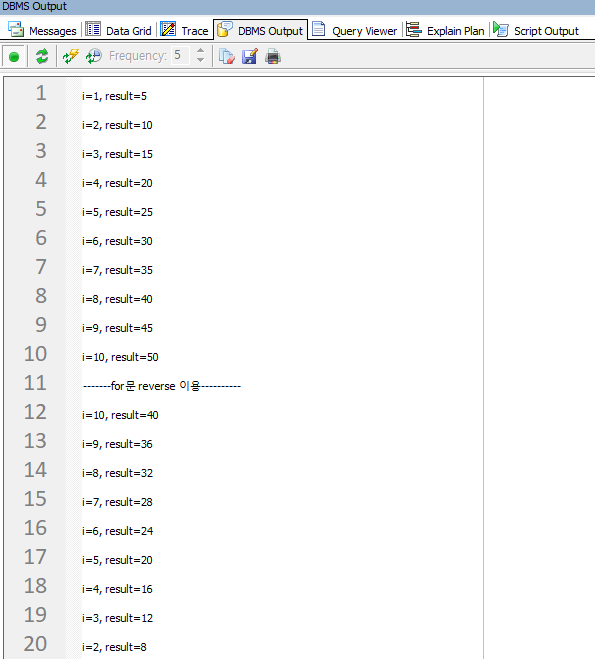The width and height of the screenshot is (595, 659).
Task: Open the Query Viewer tab
Action: (x=354, y=31)
